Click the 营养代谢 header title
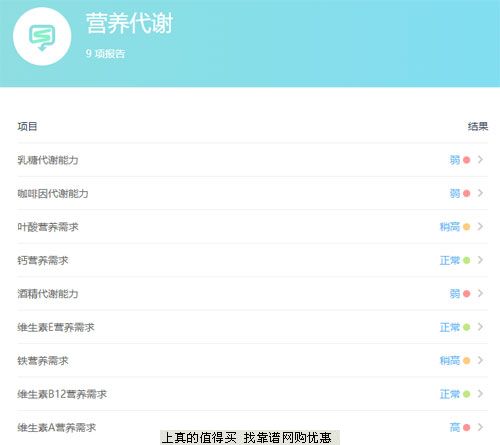 pos(129,23)
